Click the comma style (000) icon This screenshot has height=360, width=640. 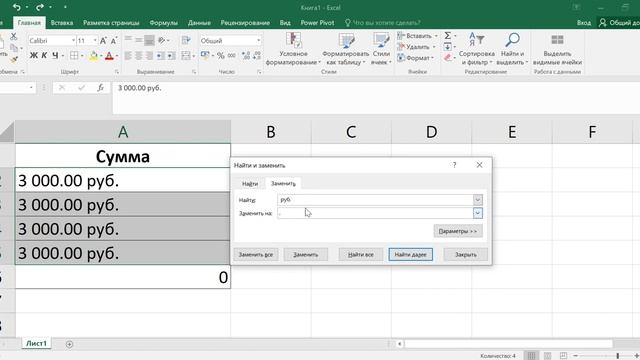tap(231, 55)
